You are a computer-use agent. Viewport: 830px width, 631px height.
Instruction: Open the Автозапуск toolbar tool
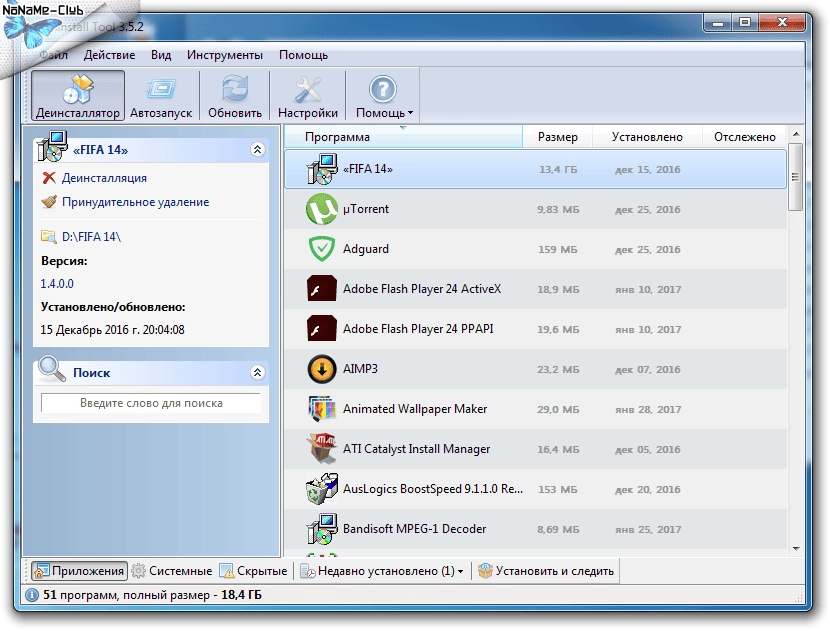tap(161, 96)
